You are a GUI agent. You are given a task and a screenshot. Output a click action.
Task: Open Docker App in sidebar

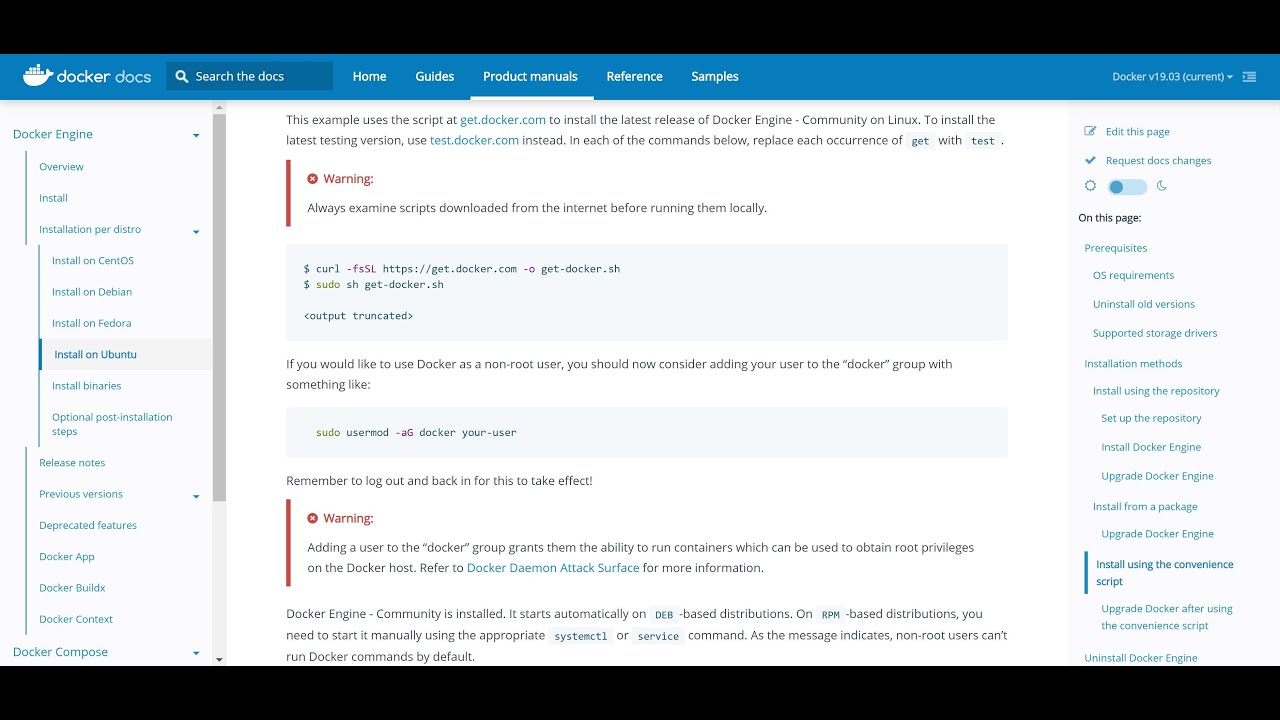[67, 556]
